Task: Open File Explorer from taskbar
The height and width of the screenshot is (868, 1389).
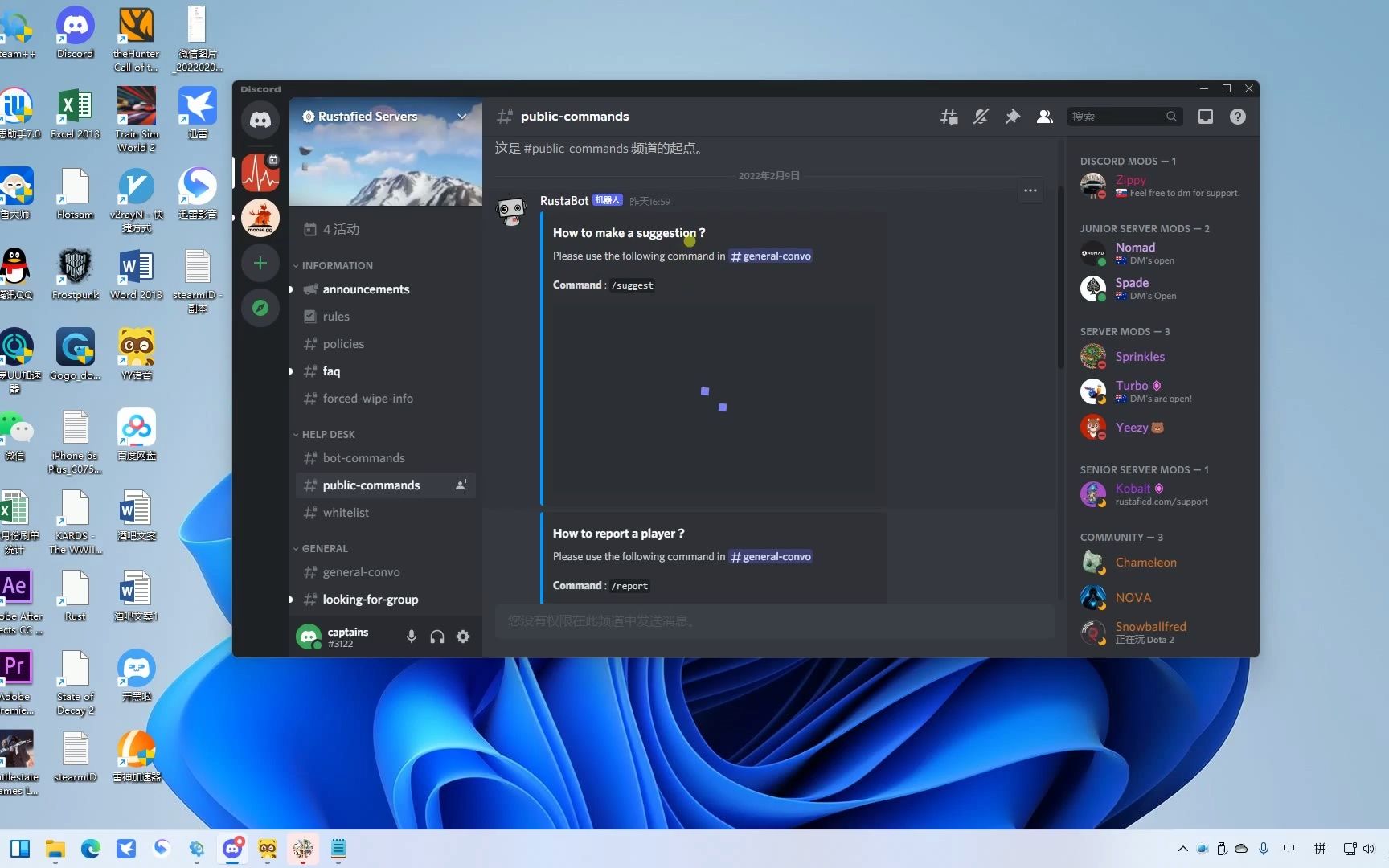Action: pos(55,849)
